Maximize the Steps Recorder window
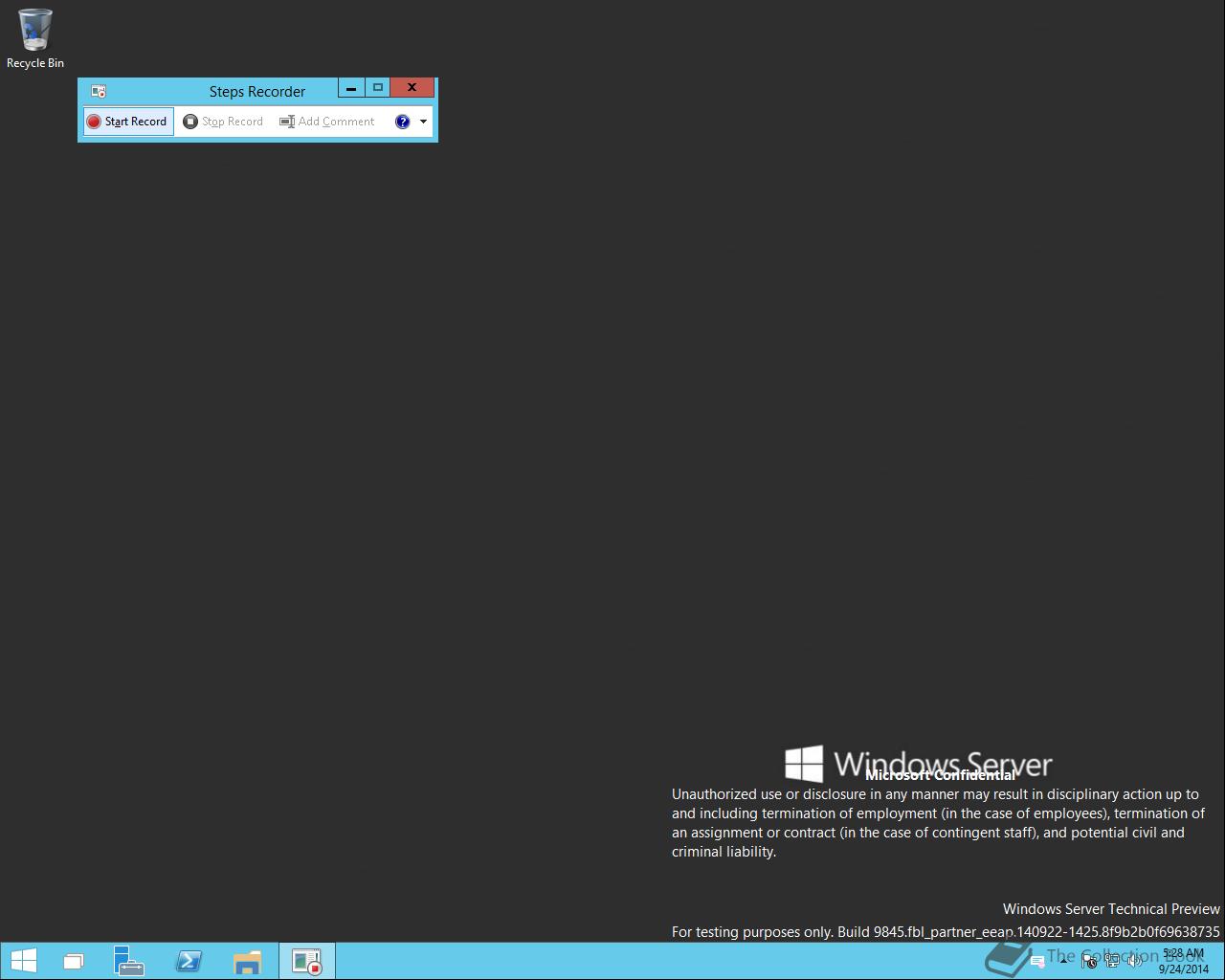Viewport: 1225px width, 980px height. (x=378, y=88)
